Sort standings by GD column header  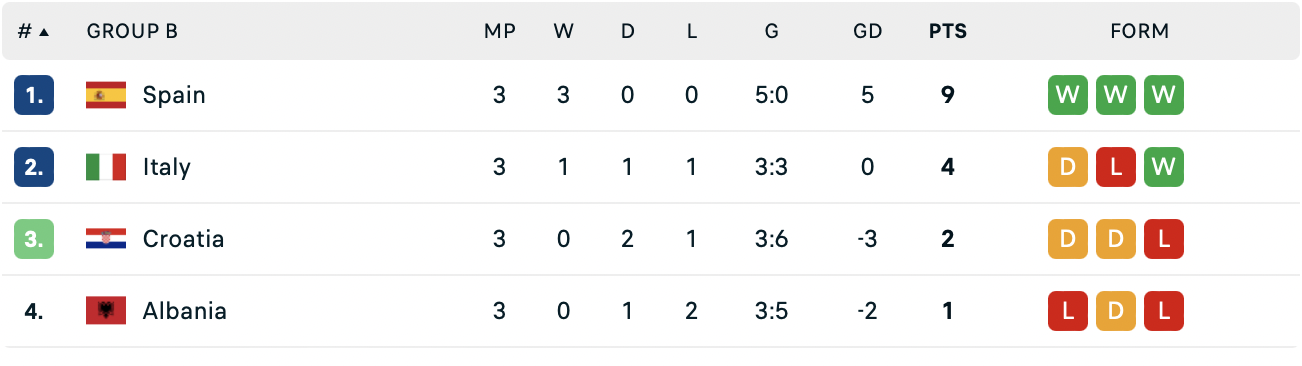868,31
